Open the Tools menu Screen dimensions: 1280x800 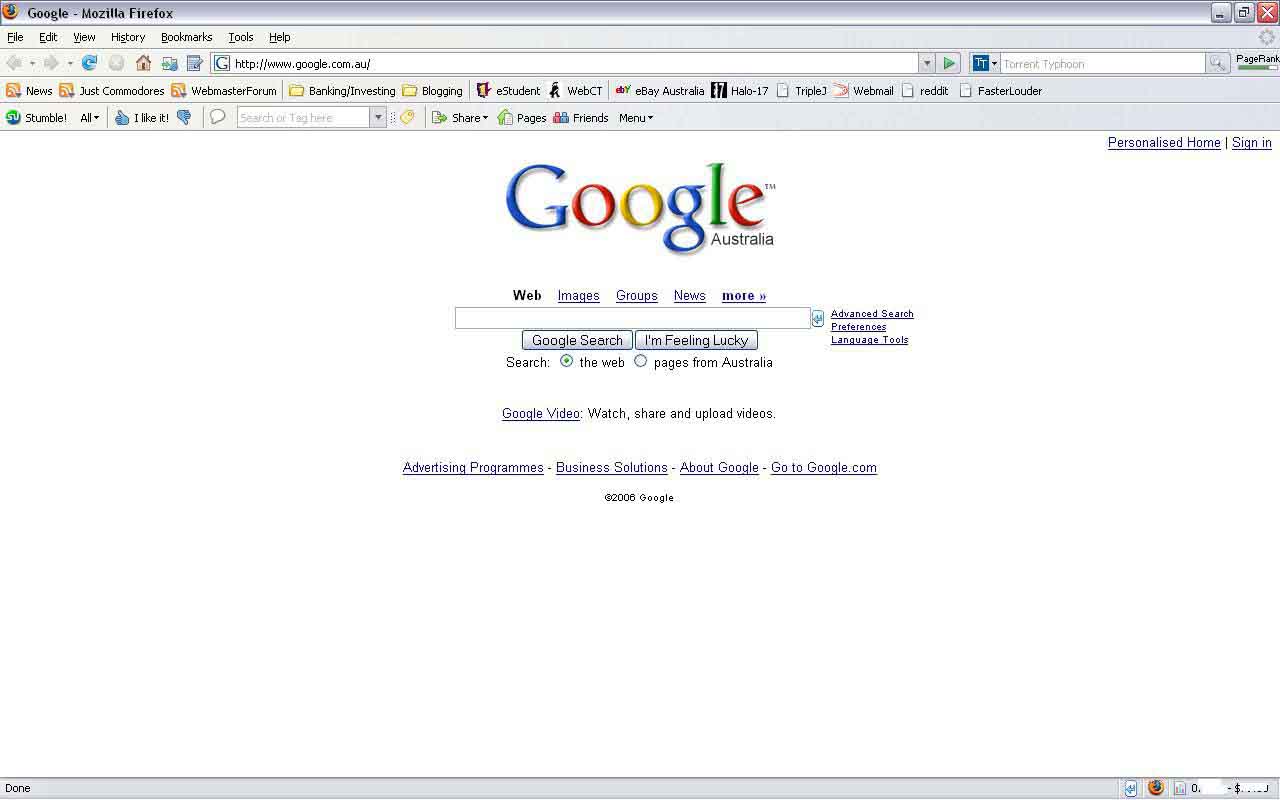pos(241,37)
